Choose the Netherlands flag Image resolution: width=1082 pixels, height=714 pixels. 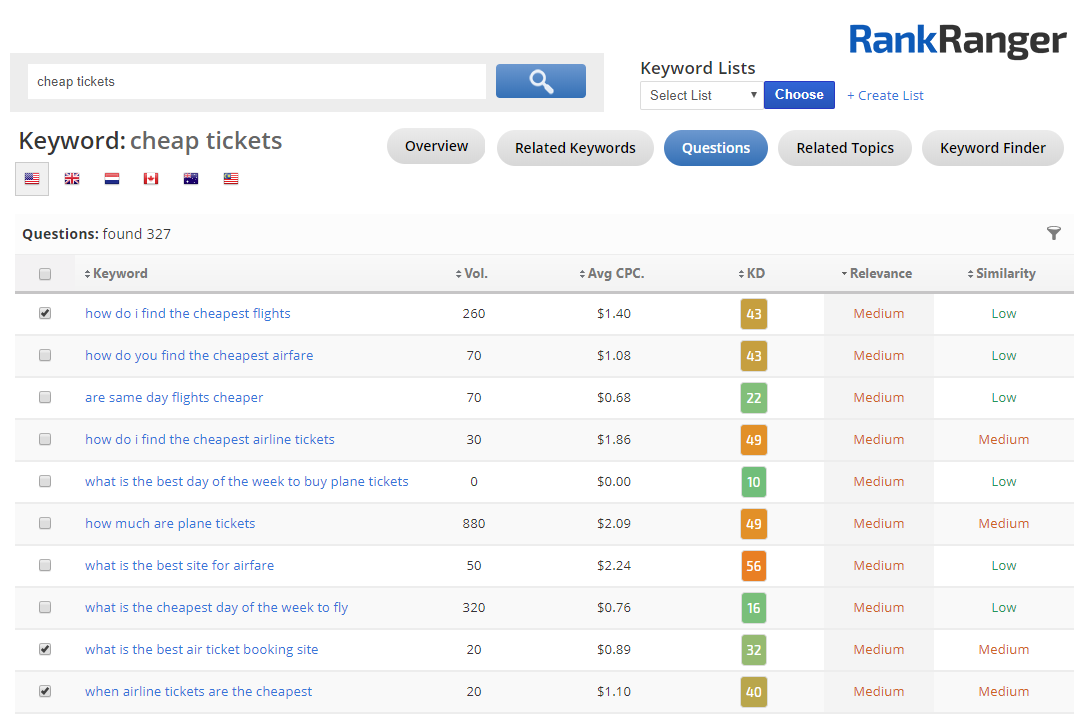pyautogui.click(x=112, y=179)
